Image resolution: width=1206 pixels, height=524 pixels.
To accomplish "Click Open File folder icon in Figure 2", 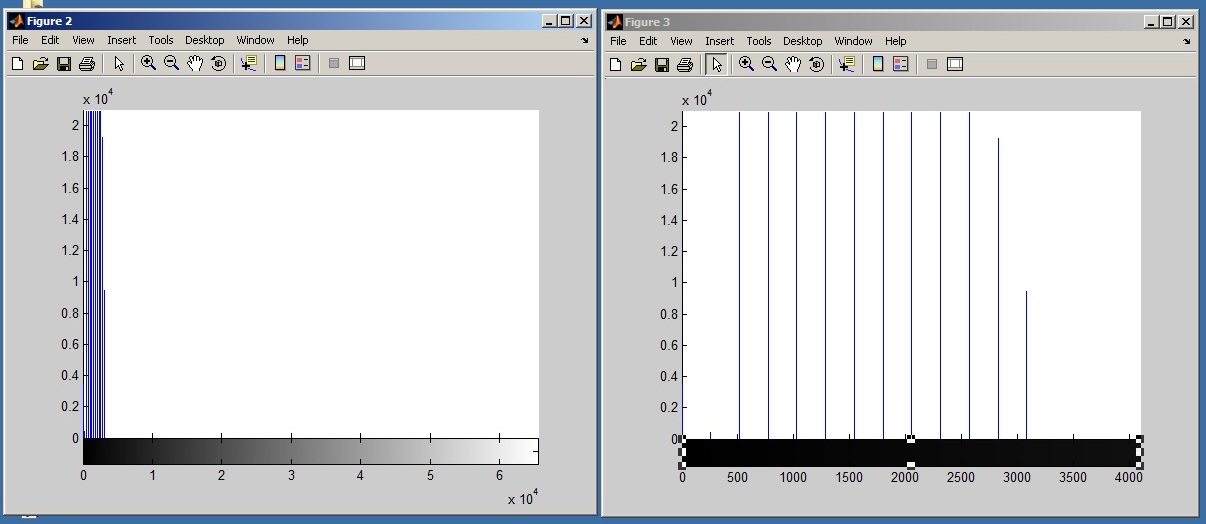I will click(41, 63).
